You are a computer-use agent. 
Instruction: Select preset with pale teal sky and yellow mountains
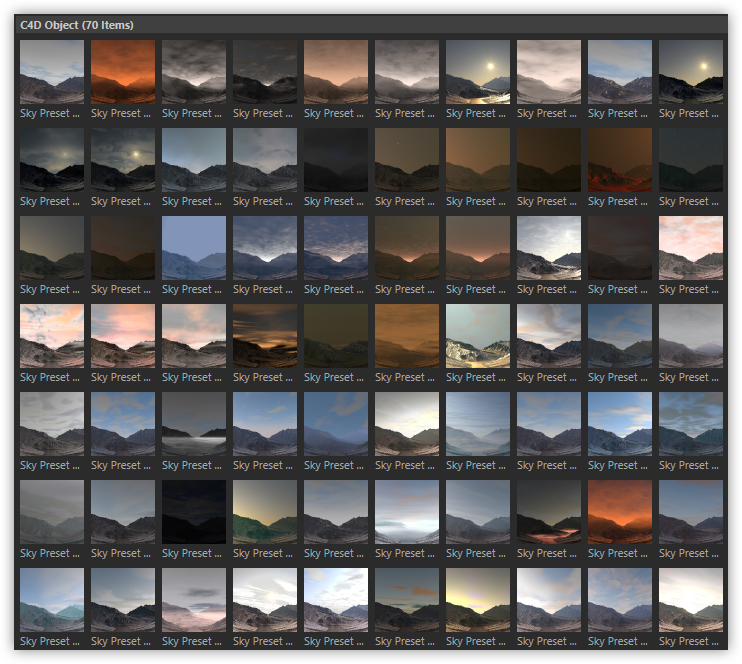tap(478, 336)
